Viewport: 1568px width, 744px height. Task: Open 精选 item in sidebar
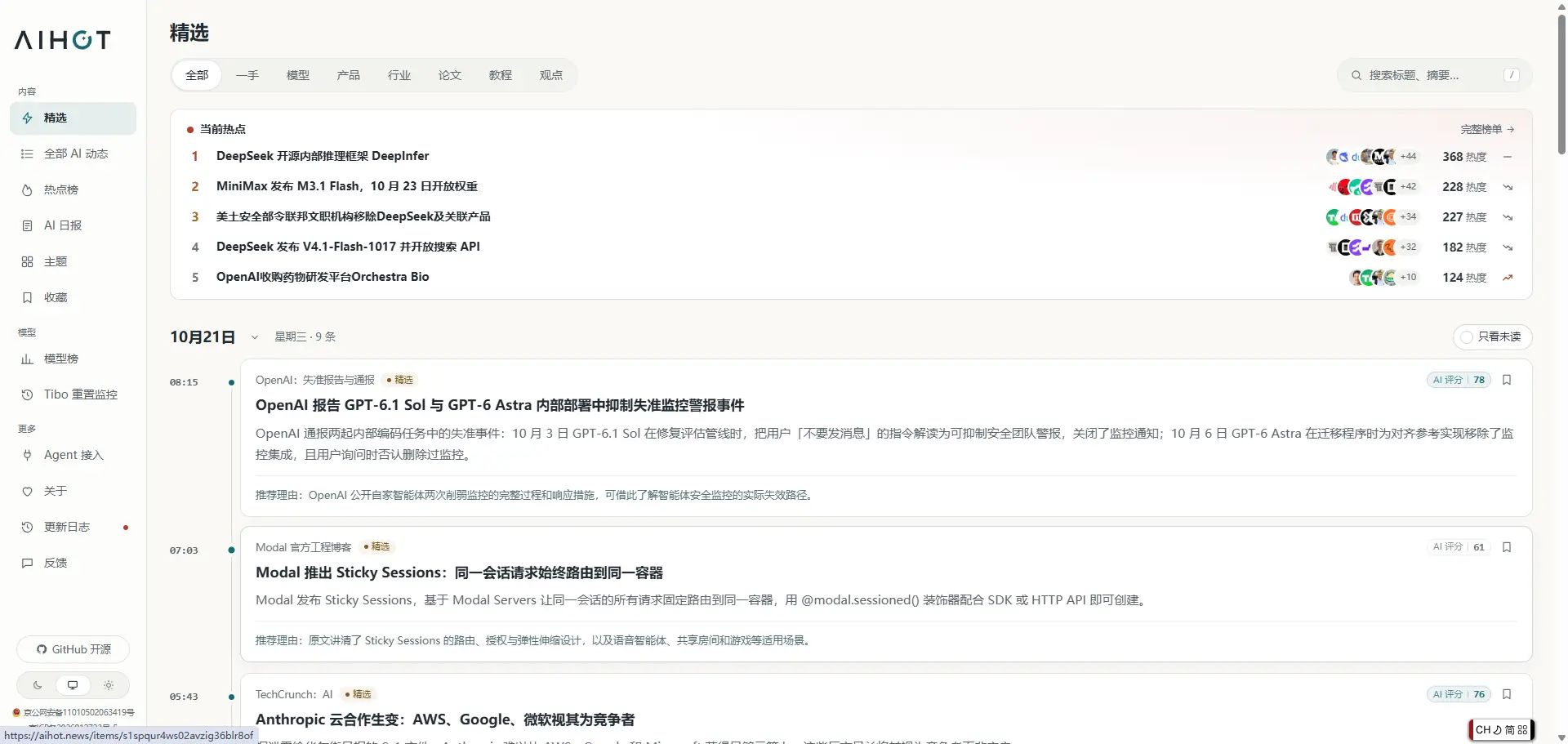pos(73,118)
